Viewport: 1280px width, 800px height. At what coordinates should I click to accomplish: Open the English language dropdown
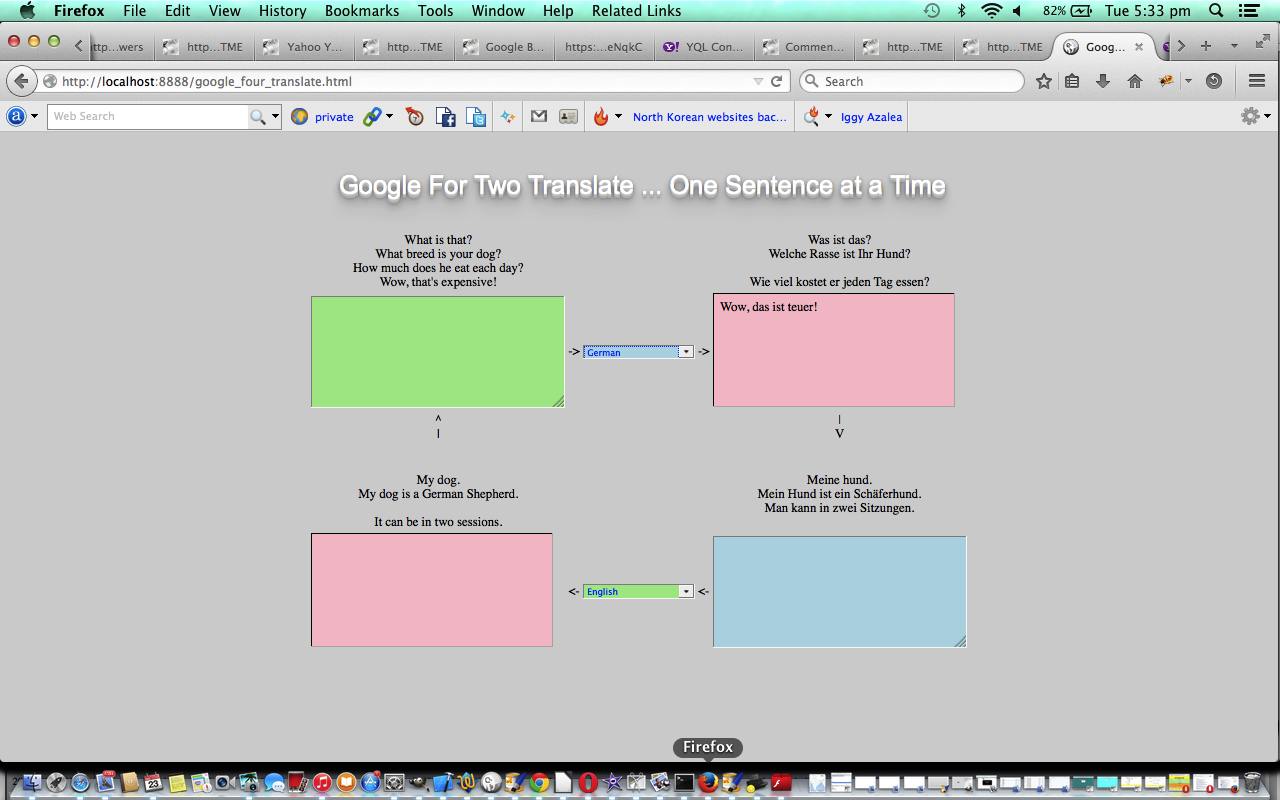638,591
